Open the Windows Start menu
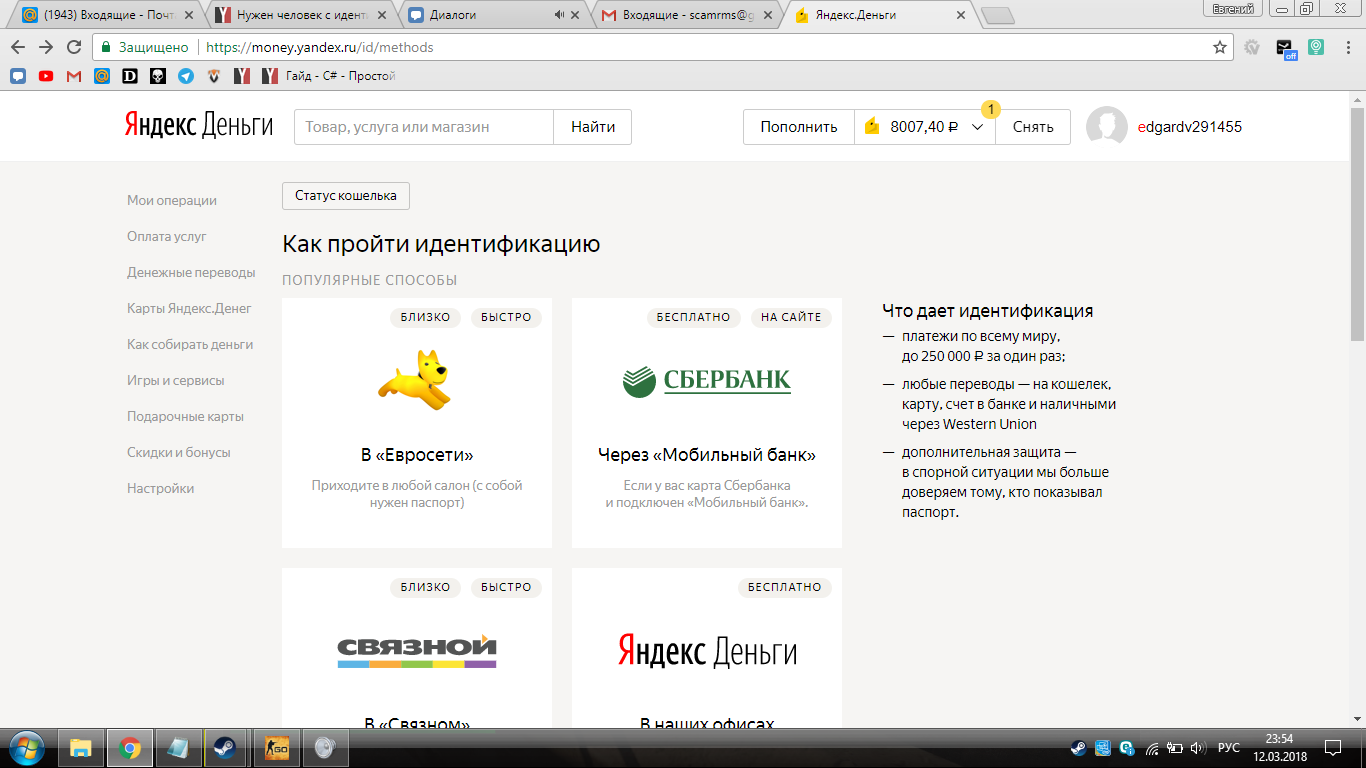1366x768 pixels. (x=26, y=748)
